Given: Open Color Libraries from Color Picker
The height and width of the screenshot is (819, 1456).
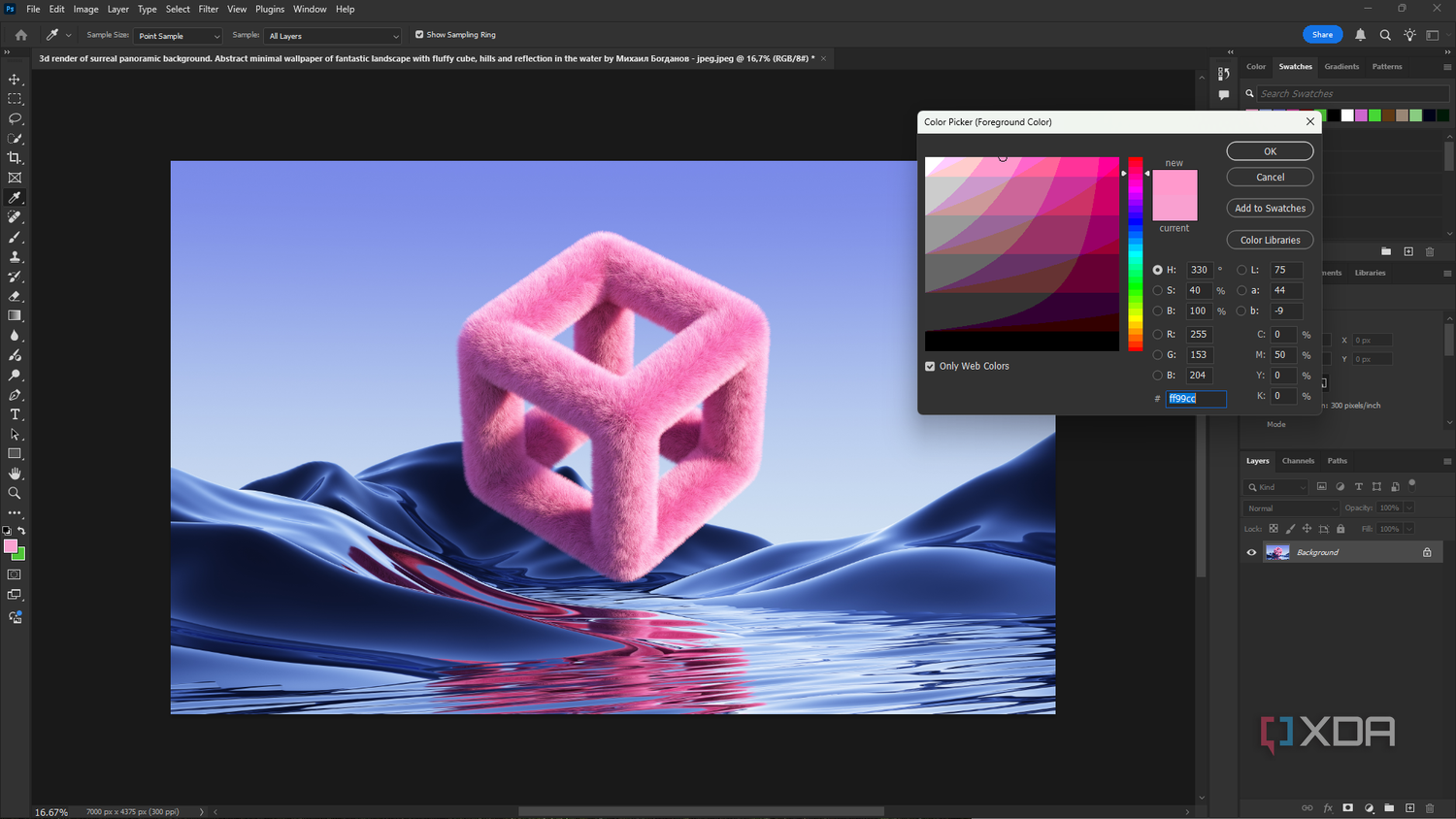Looking at the screenshot, I should coord(1270,240).
